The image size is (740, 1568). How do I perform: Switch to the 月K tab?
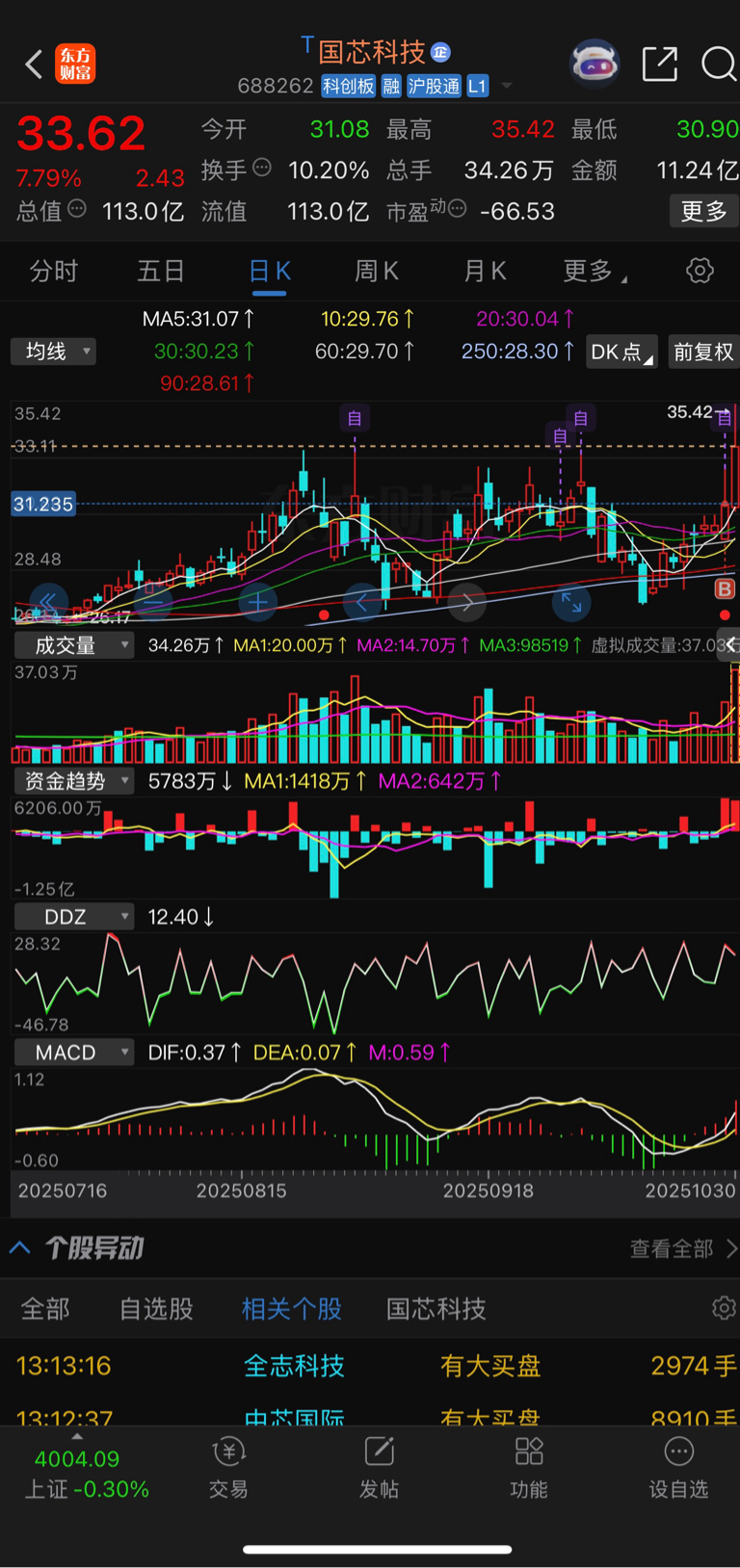(485, 271)
